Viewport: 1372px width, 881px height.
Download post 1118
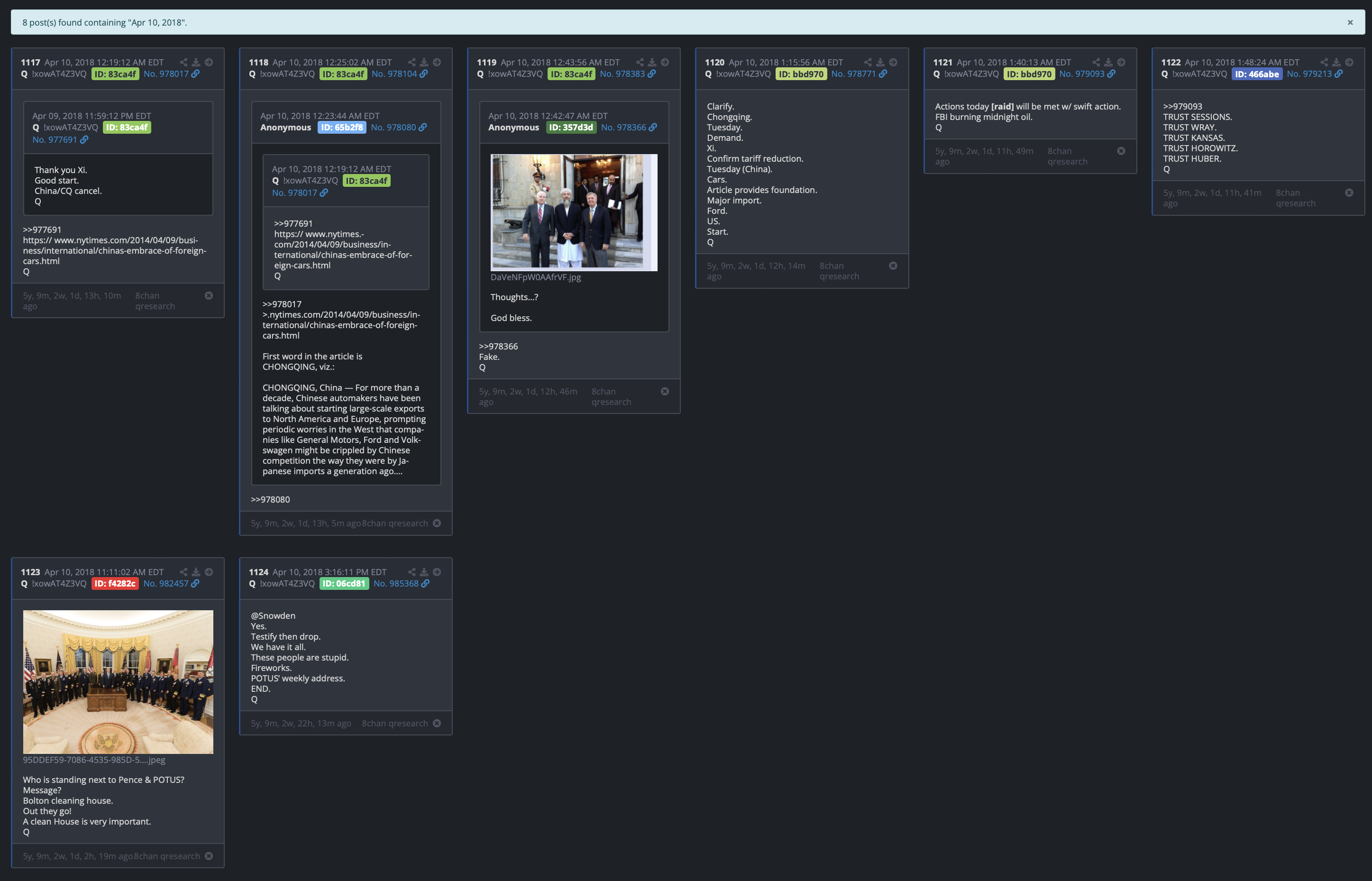pos(424,63)
